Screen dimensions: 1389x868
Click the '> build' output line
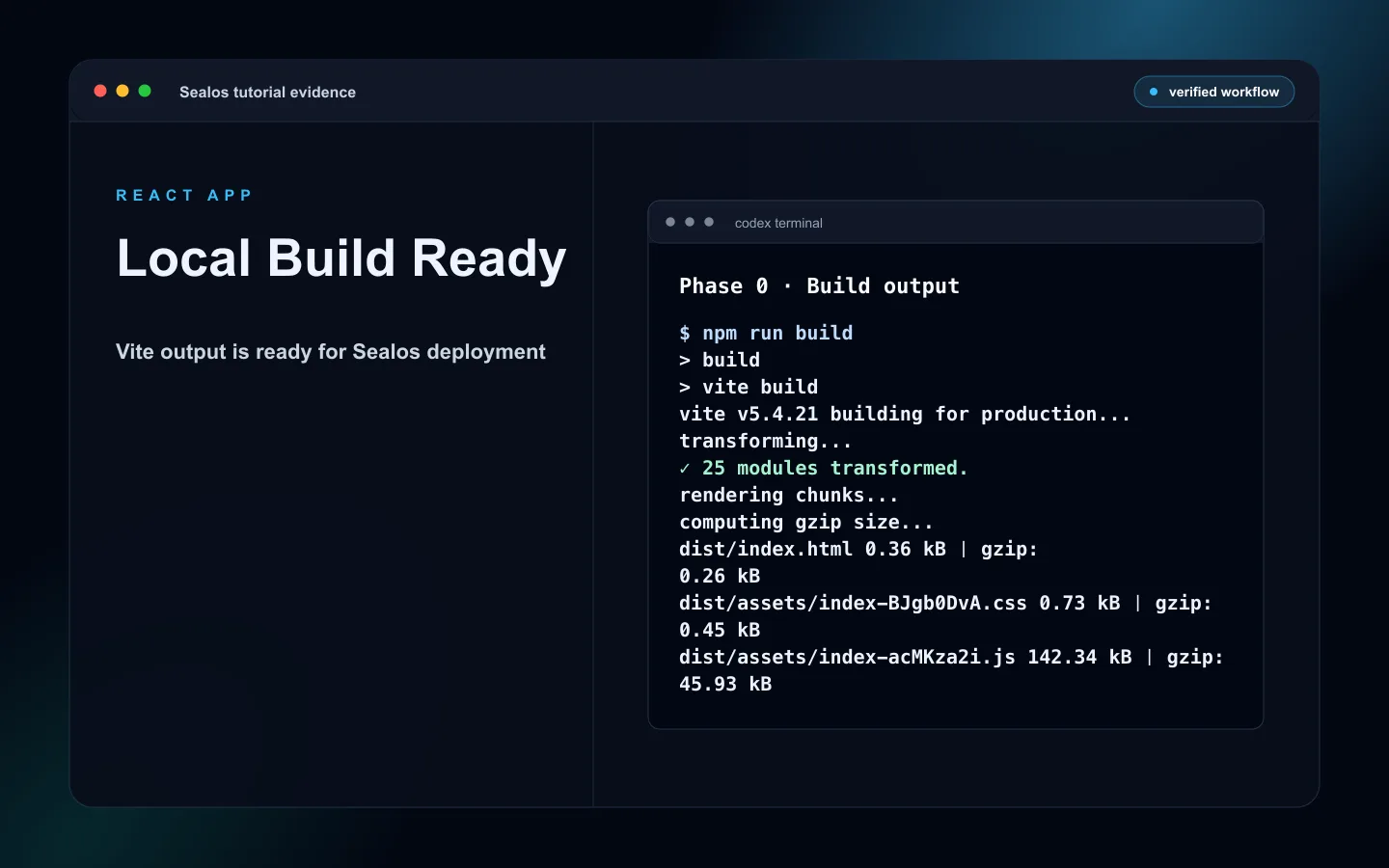[720, 360]
